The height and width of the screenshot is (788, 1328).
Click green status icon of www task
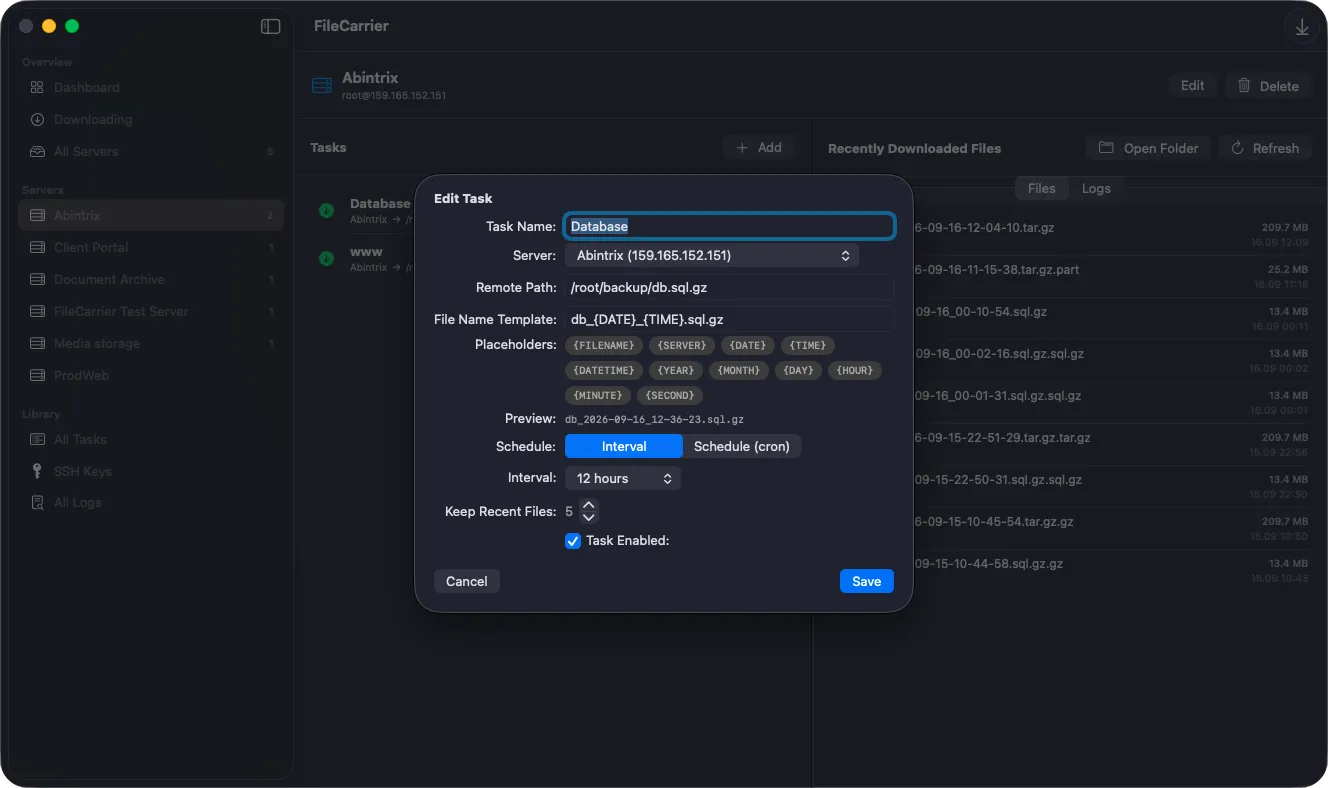coord(326,258)
